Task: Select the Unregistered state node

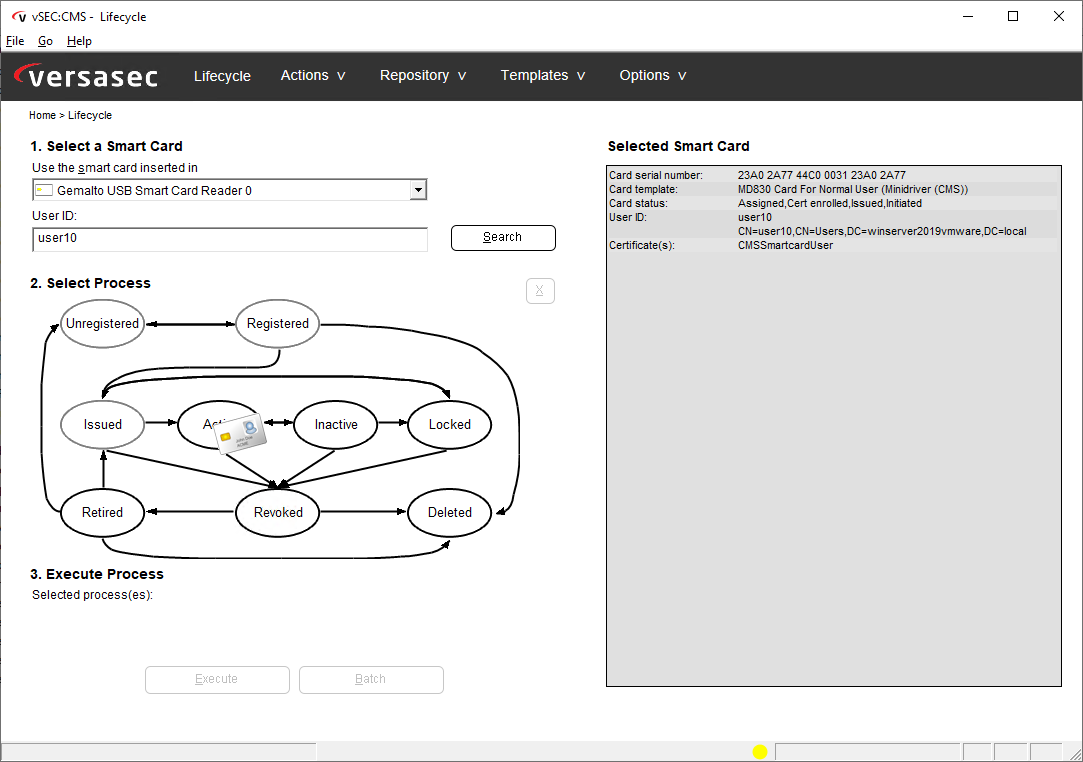Action: [x=102, y=324]
